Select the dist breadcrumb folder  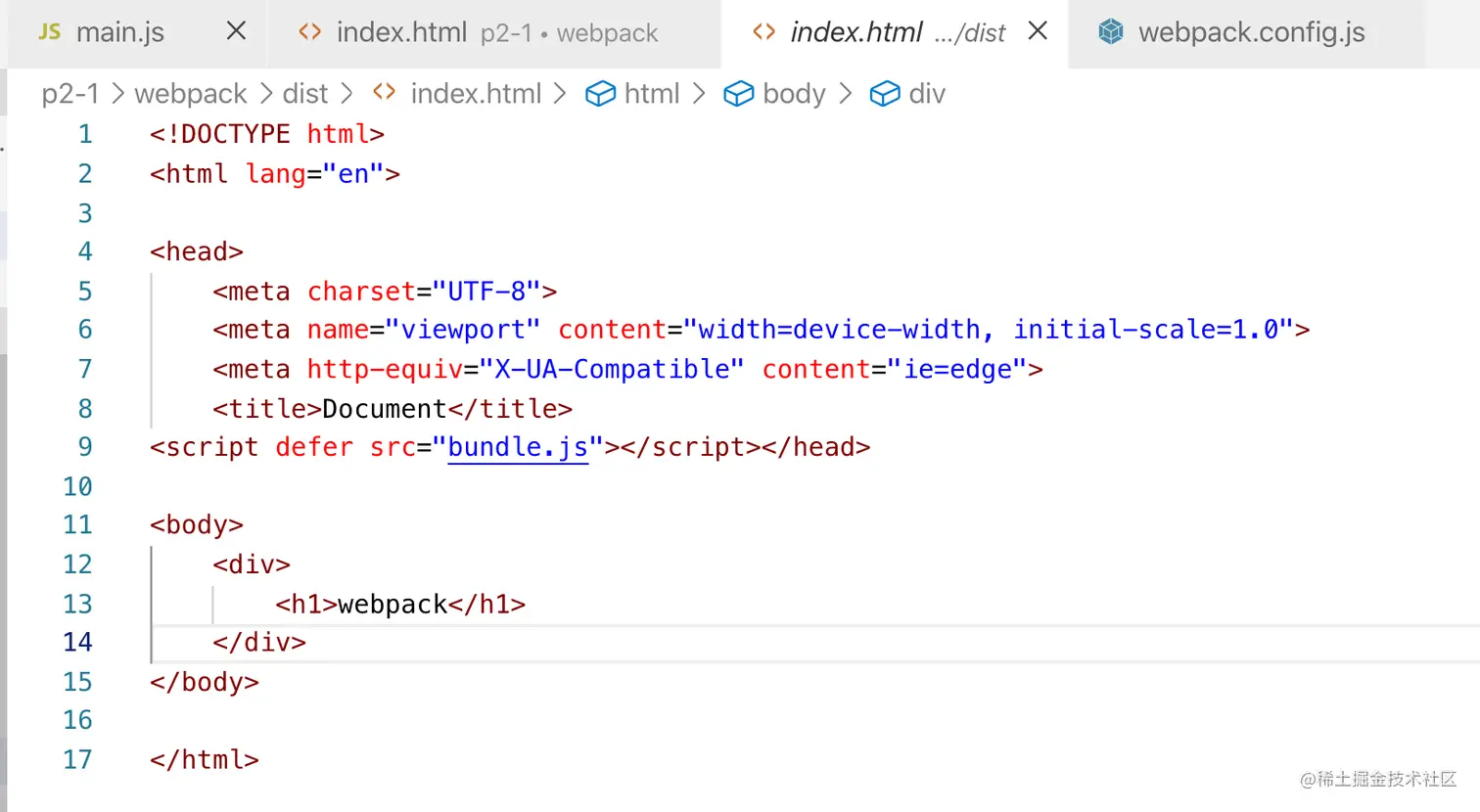(x=305, y=94)
